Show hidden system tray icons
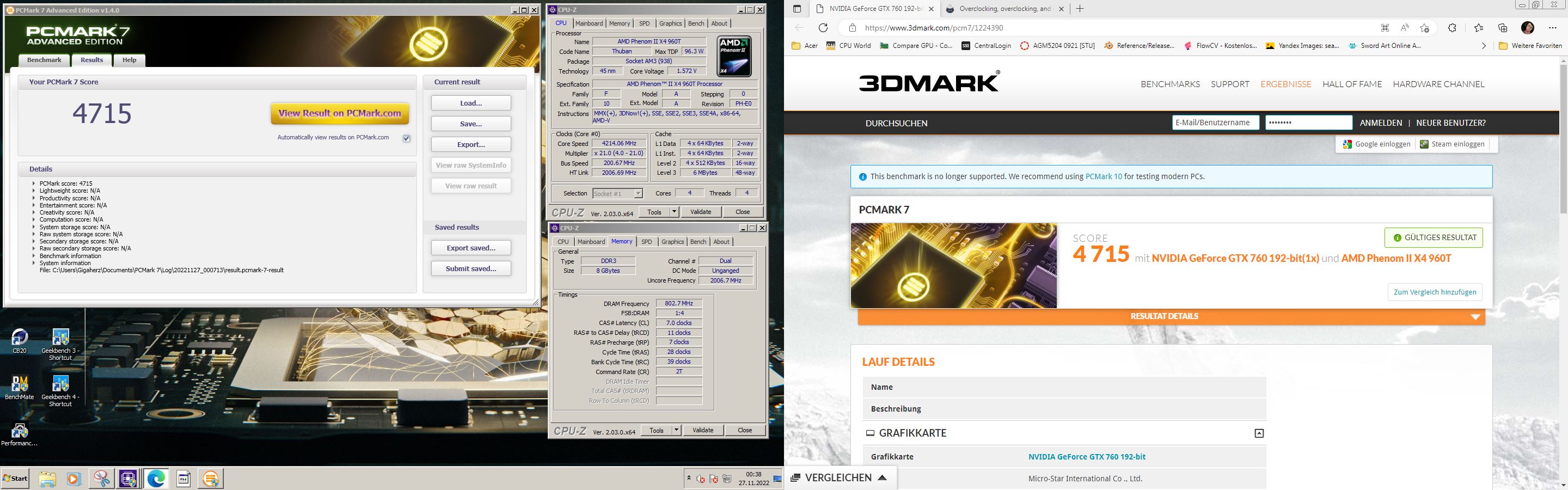The height and width of the screenshot is (490, 1568). tap(688, 479)
